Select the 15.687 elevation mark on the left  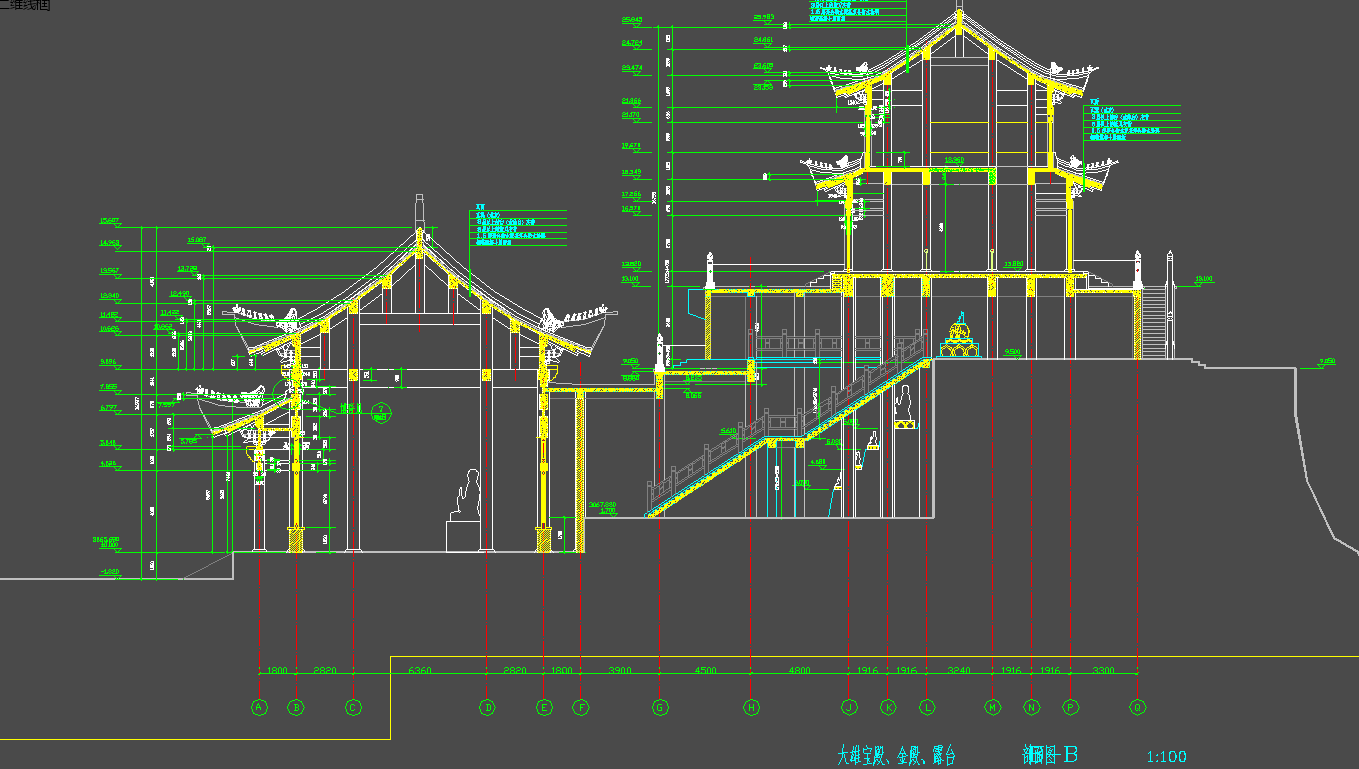point(109,221)
